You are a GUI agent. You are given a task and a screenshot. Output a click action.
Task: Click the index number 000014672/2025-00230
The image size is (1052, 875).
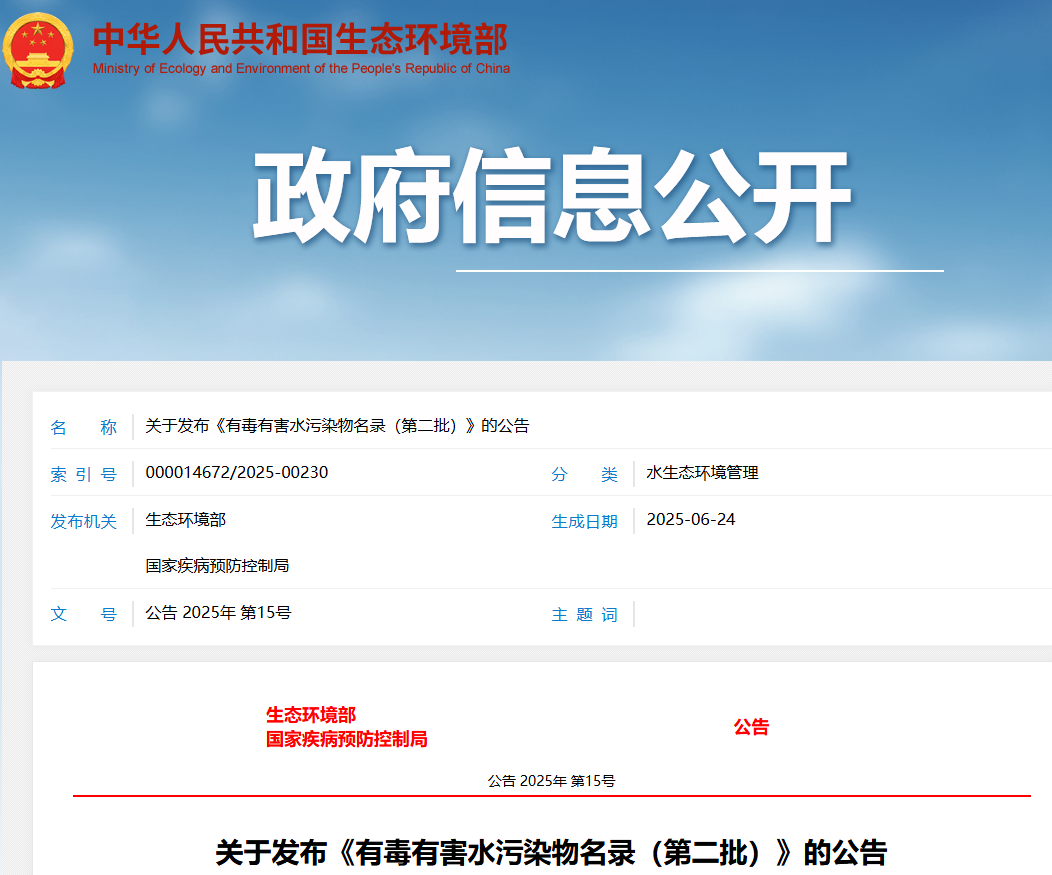(x=237, y=473)
